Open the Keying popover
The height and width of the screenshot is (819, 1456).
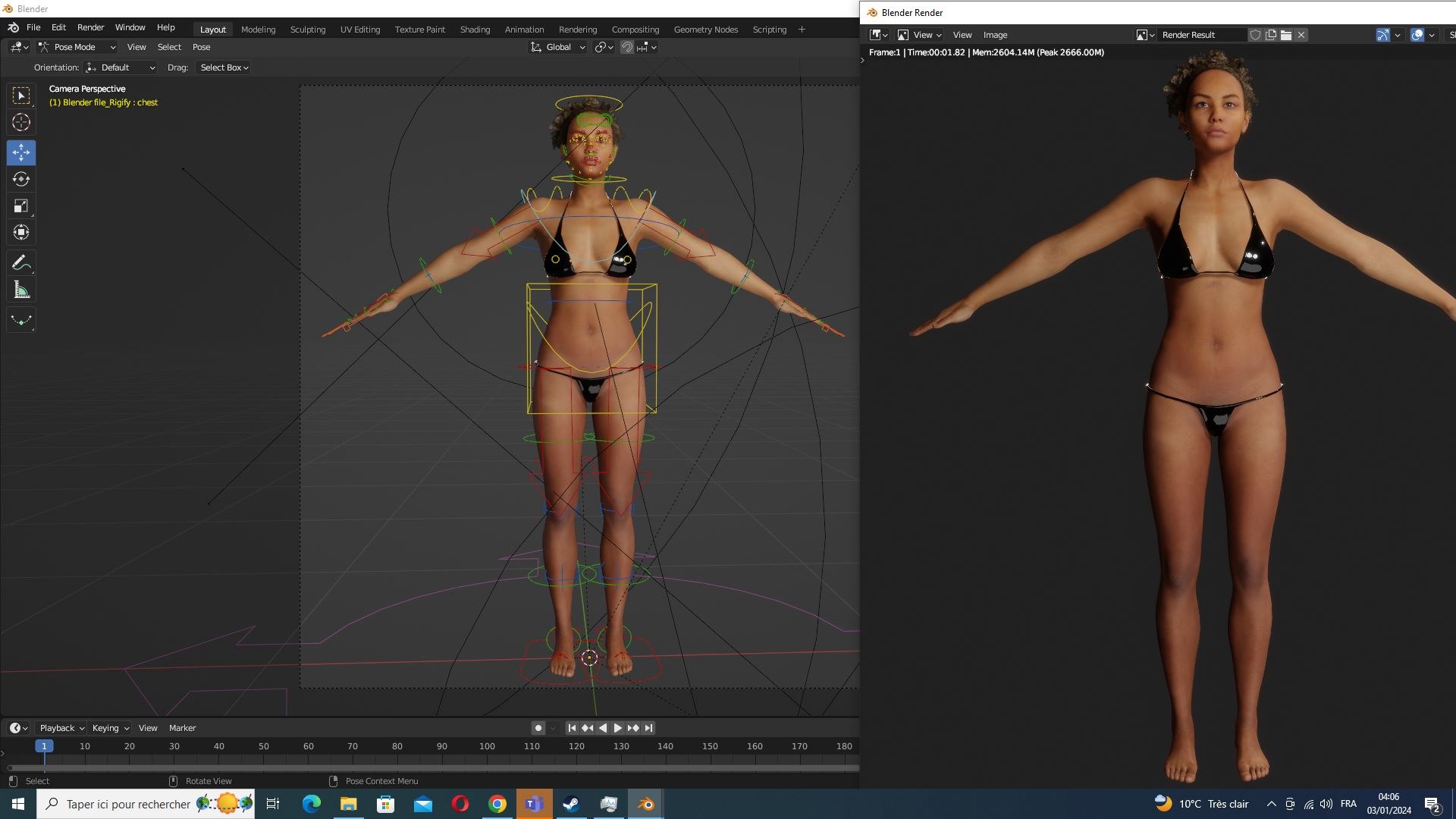pos(110,728)
